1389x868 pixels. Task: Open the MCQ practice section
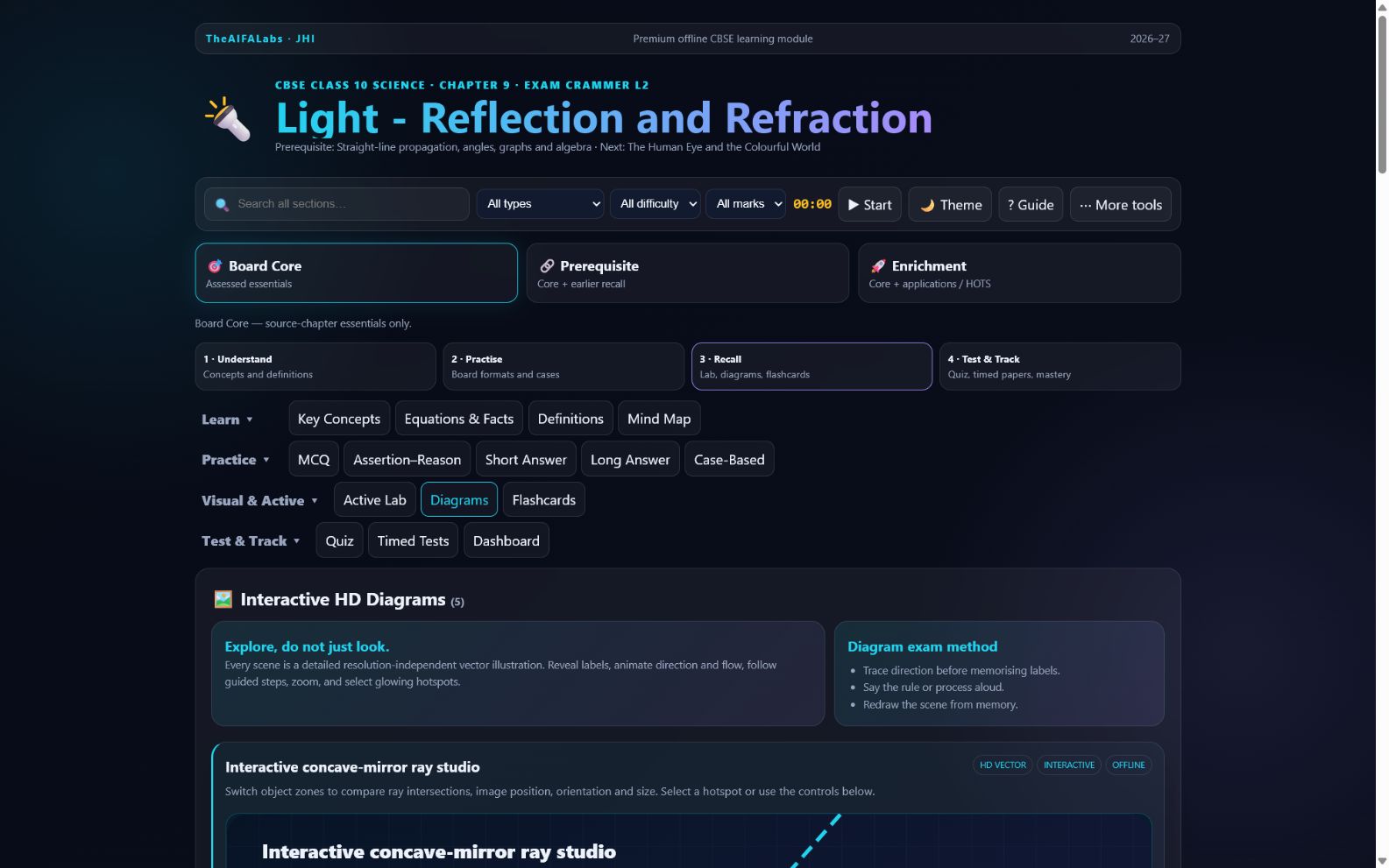click(314, 459)
